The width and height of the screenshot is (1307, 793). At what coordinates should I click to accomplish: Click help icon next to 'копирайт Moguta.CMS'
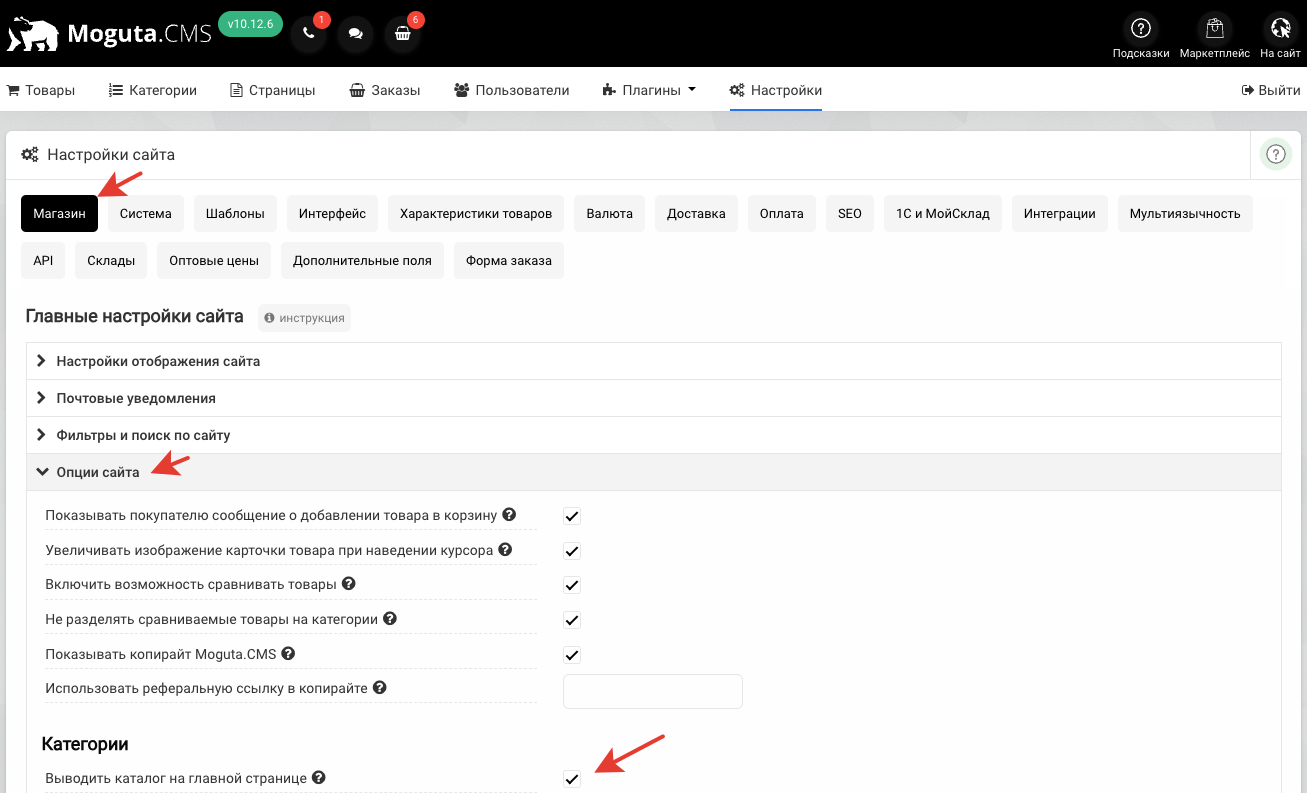point(288,653)
